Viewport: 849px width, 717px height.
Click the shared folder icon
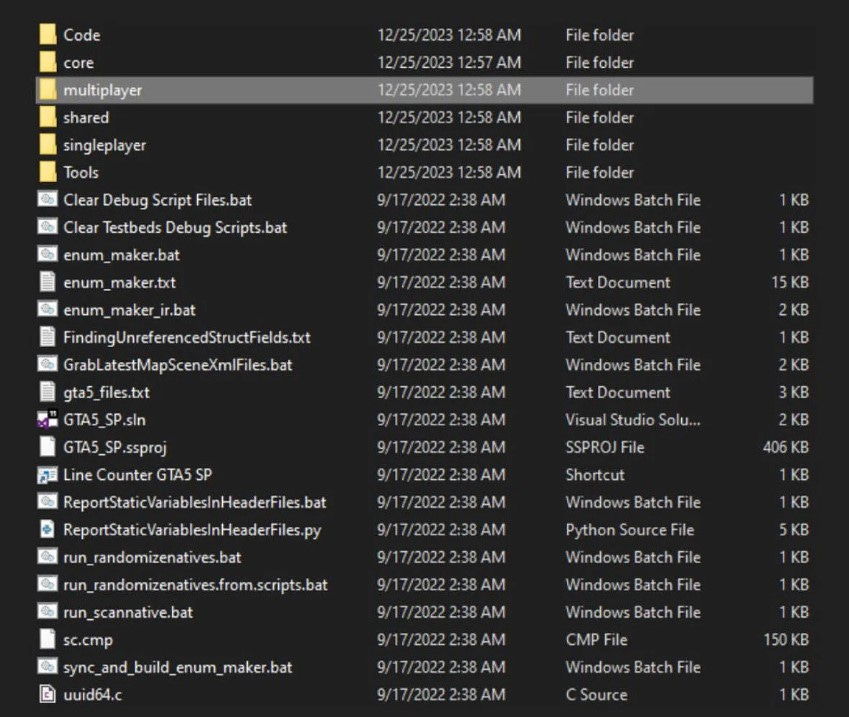point(48,117)
